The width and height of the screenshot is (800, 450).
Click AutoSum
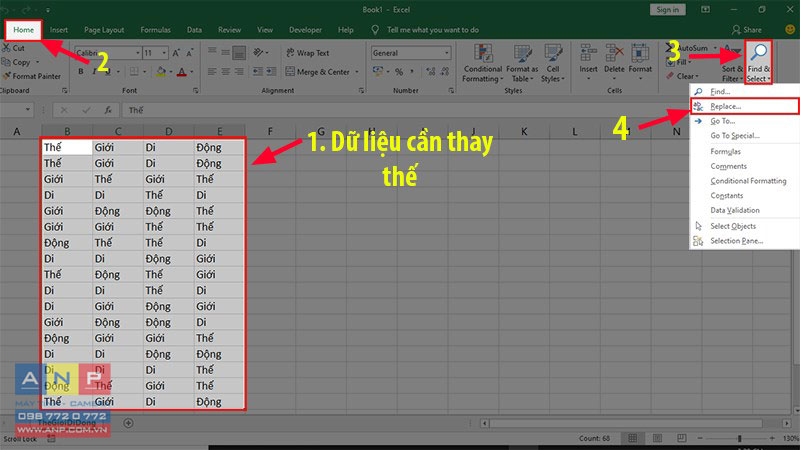pos(687,48)
